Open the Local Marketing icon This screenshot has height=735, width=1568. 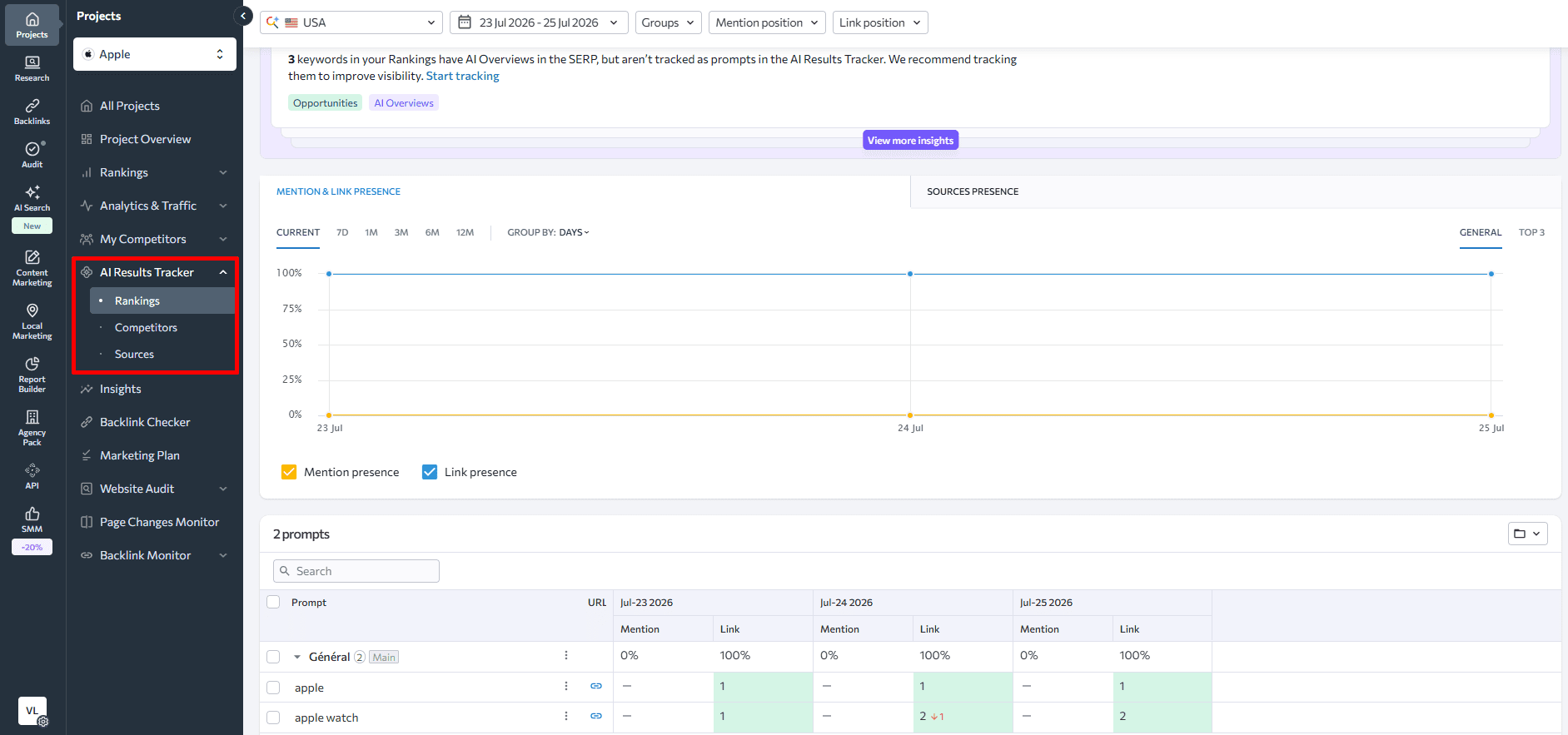(32, 321)
